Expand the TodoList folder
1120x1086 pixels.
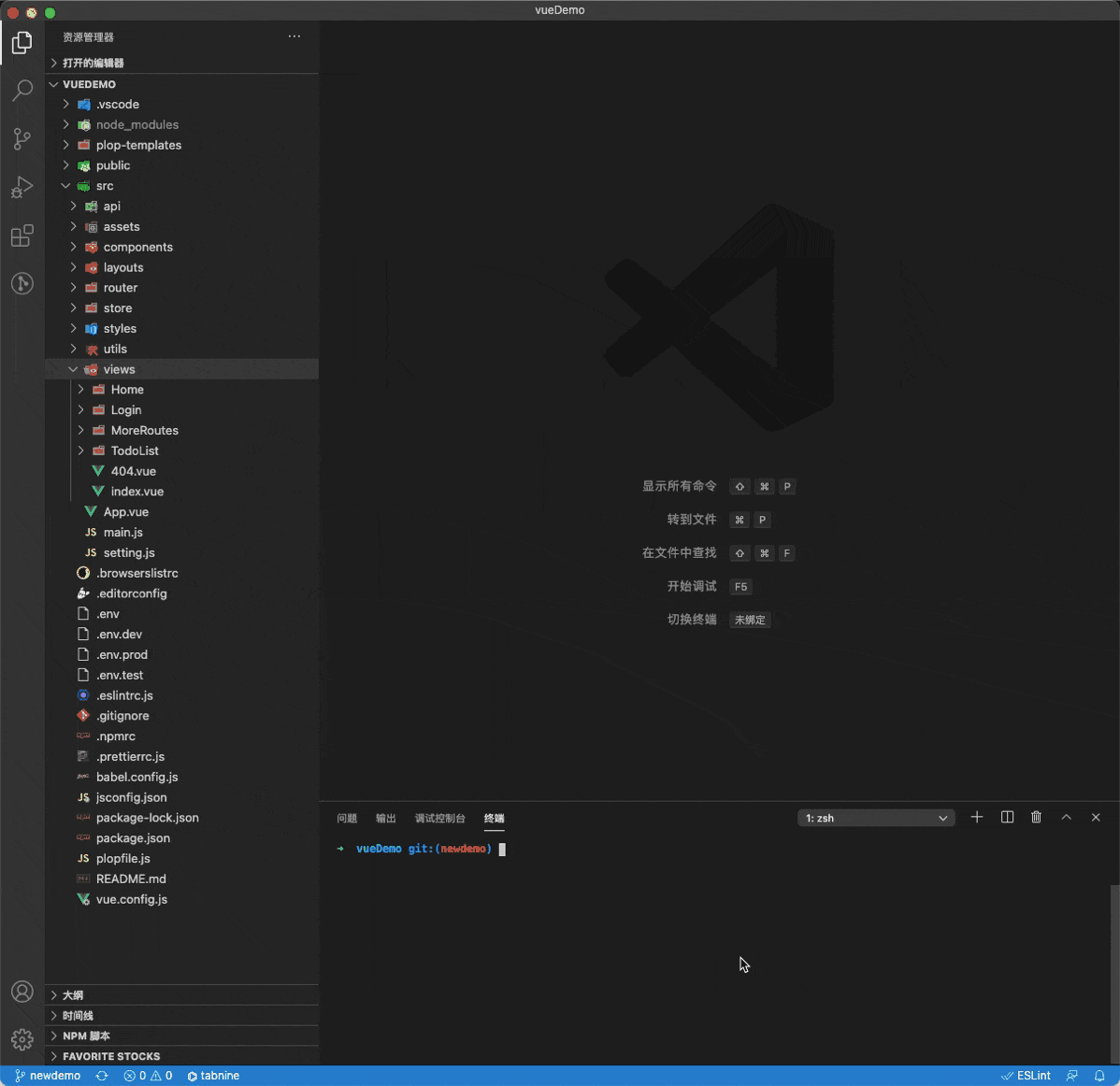[x=182, y=450]
